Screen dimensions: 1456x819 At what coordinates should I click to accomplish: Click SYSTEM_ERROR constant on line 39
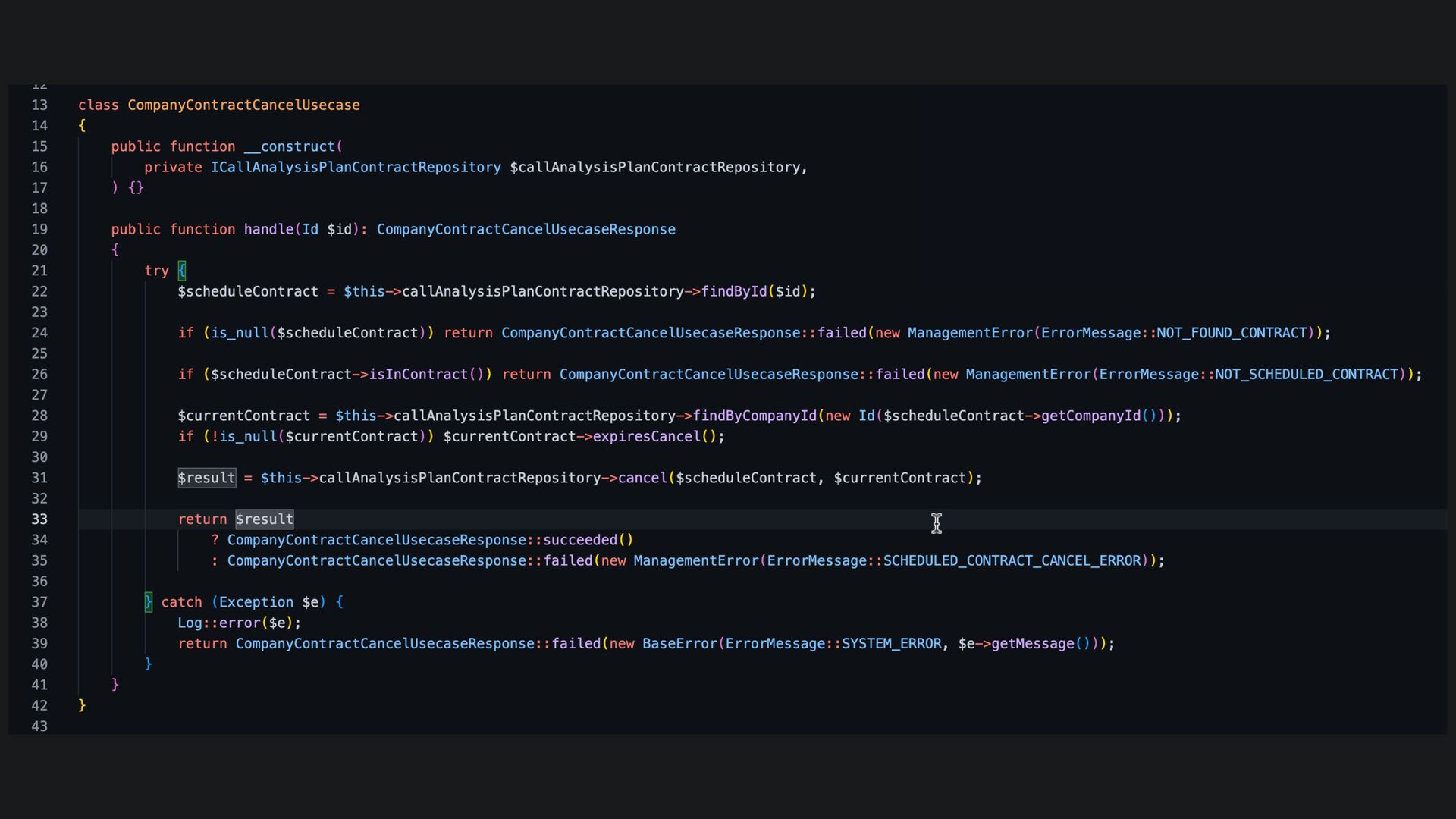(x=891, y=644)
